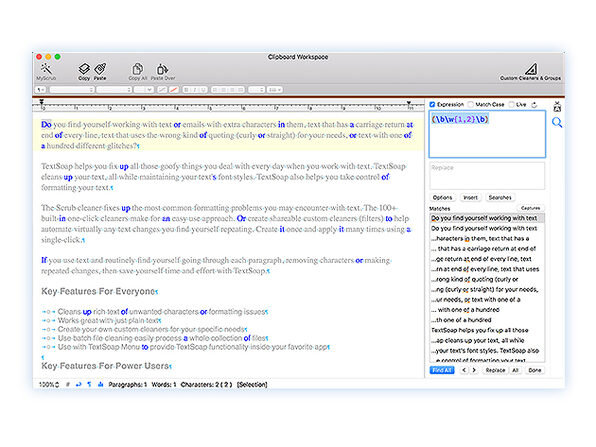Image resolution: width=596 pixels, height=447 pixels.
Task: Click 'Paragraphs: 1' in status bar
Action: click(x=127, y=385)
